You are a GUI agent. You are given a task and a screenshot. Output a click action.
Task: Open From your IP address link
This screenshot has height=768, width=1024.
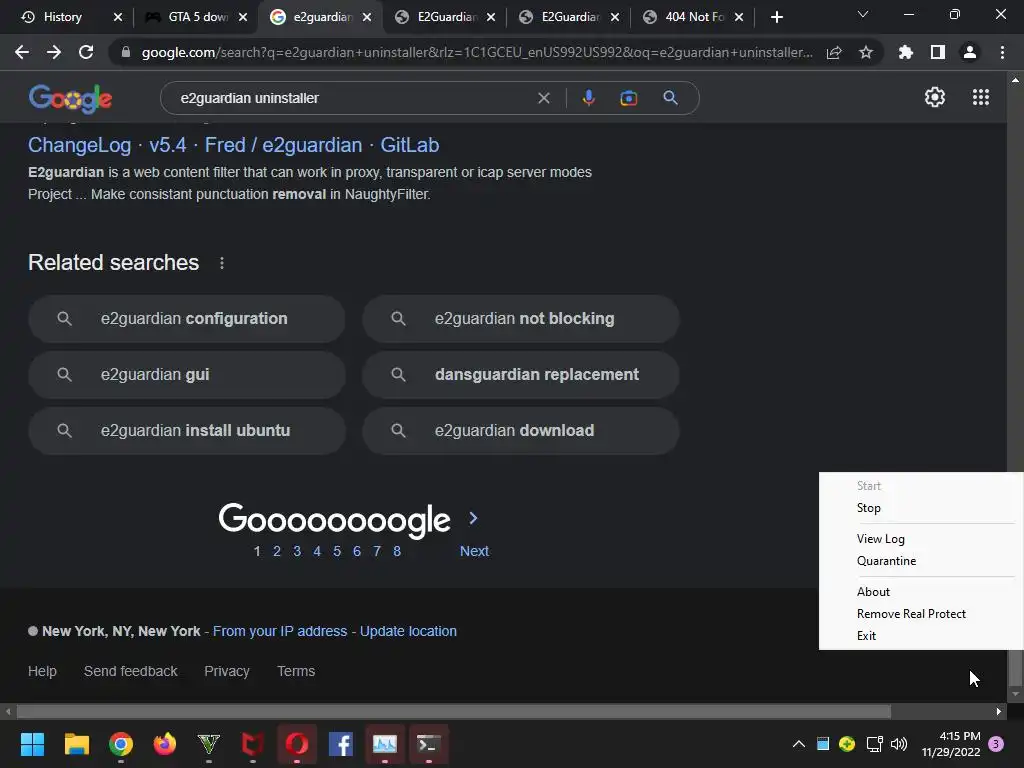tap(280, 632)
